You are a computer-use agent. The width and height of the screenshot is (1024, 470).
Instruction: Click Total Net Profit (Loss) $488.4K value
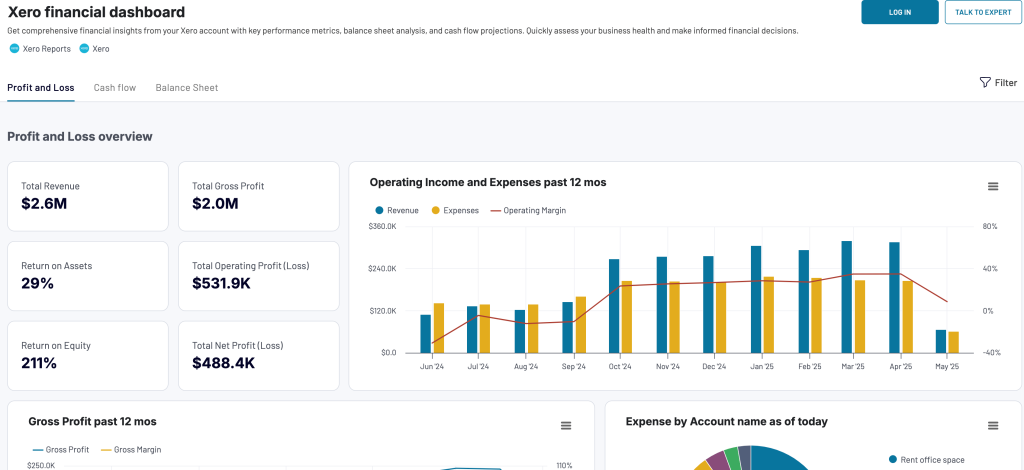pyautogui.click(x=223, y=363)
